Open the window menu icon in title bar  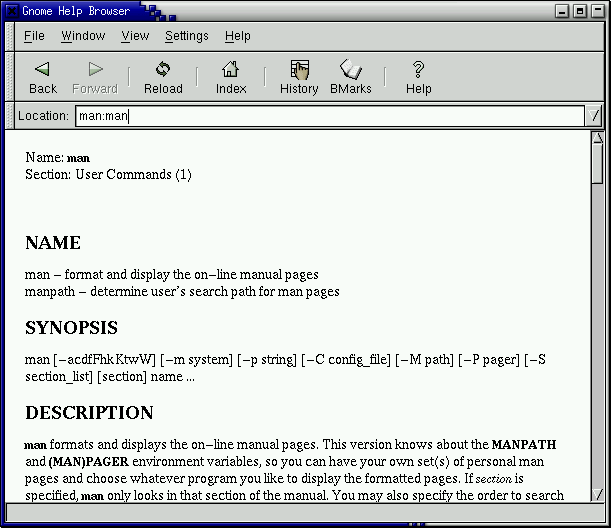[x=12, y=11]
